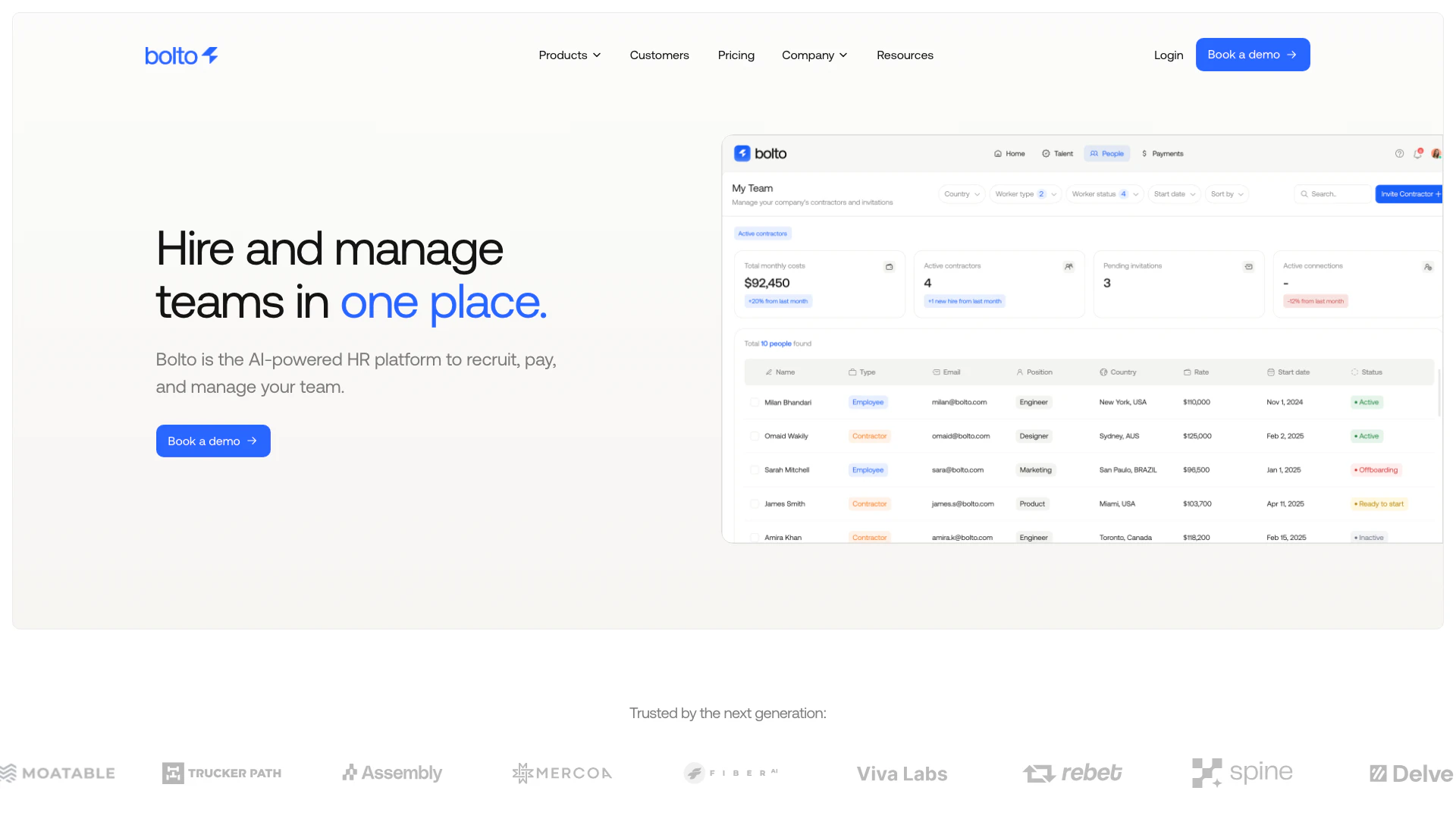1456x819 pixels.
Task: Click the Search field in My Team
Action: tap(1334, 194)
